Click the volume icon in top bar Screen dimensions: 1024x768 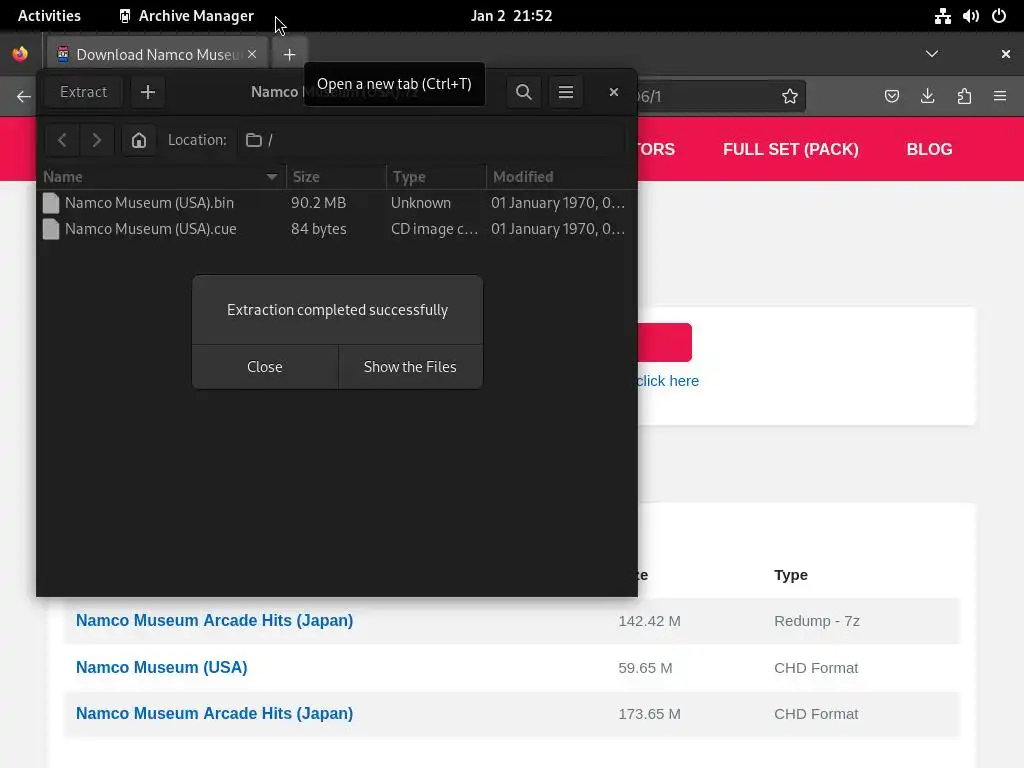tap(970, 16)
